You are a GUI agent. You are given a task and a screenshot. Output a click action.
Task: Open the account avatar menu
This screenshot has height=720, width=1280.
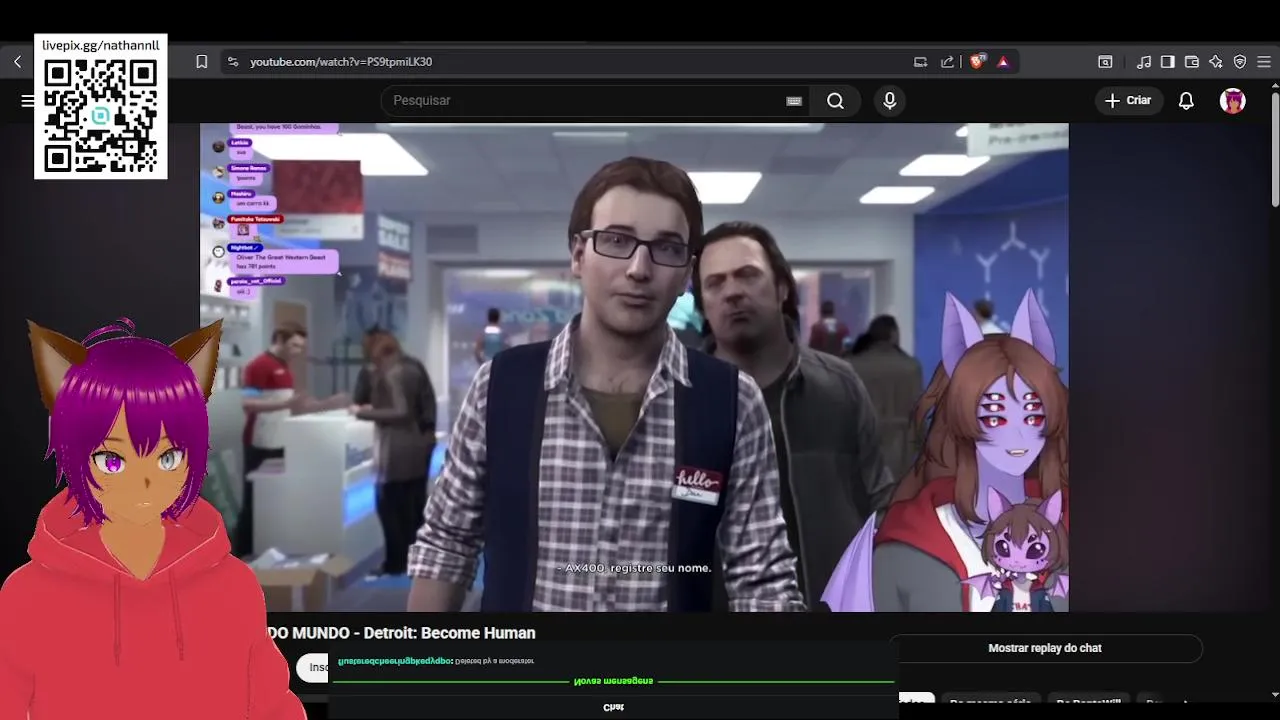[x=1233, y=100]
